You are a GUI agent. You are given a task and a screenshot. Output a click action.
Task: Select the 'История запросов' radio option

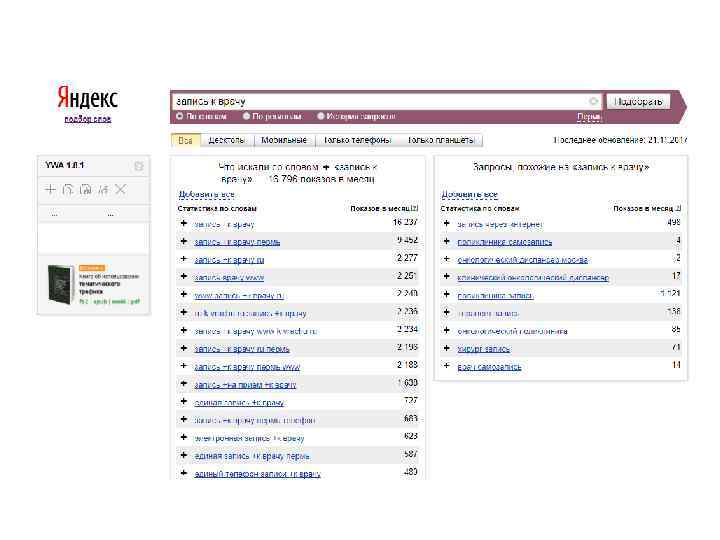(x=320, y=117)
